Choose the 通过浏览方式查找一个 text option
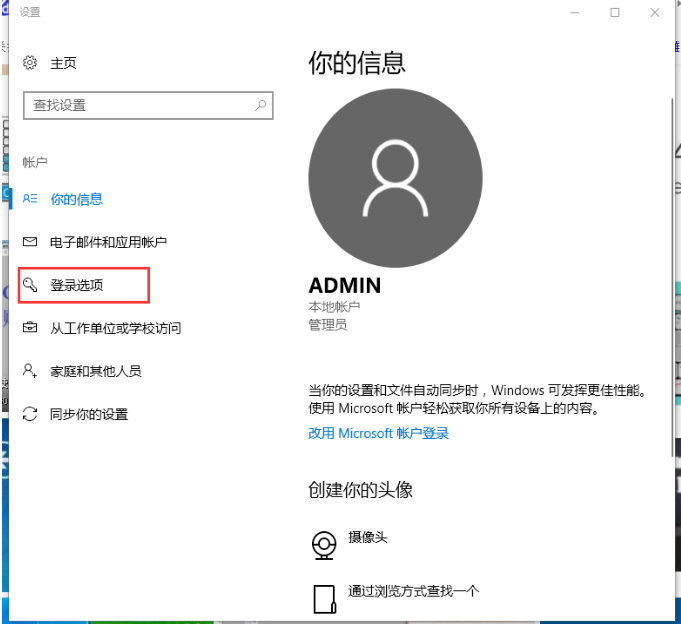The width and height of the screenshot is (681, 624). tap(414, 591)
